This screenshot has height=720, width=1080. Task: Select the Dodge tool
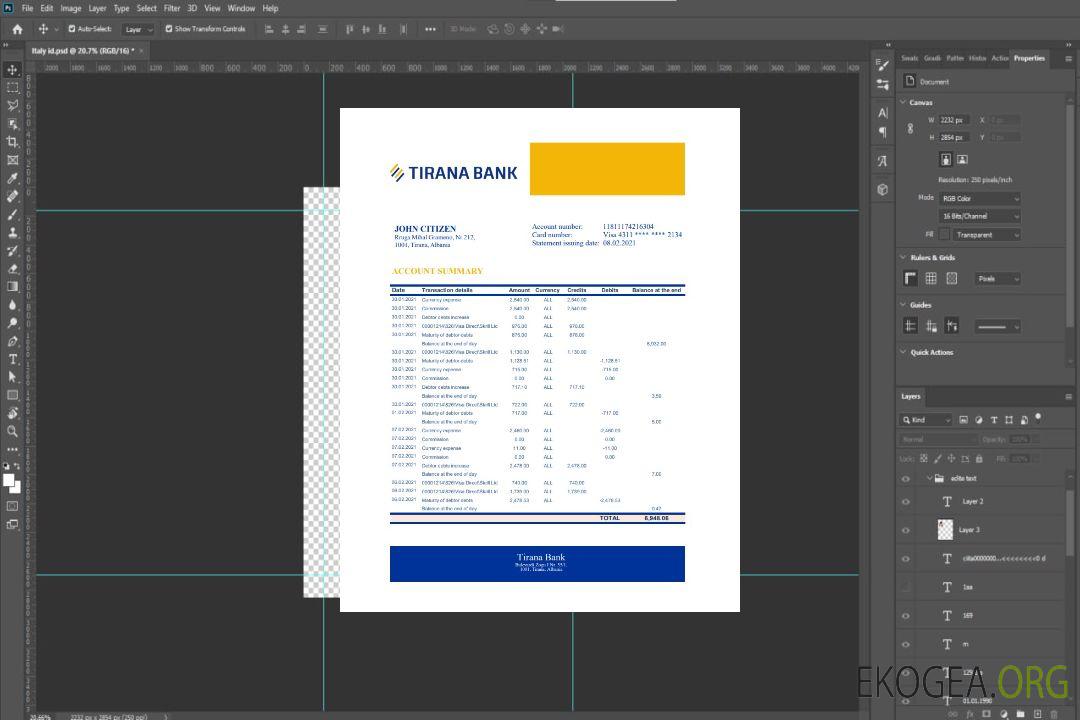point(12,322)
